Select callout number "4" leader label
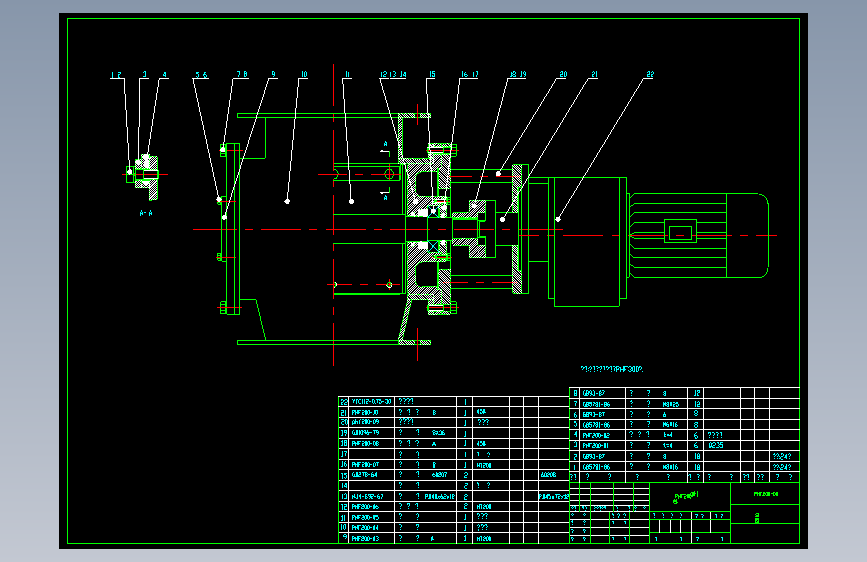This screenshot has width=867, height=562. pyautogui.click(x=164, y=74)
